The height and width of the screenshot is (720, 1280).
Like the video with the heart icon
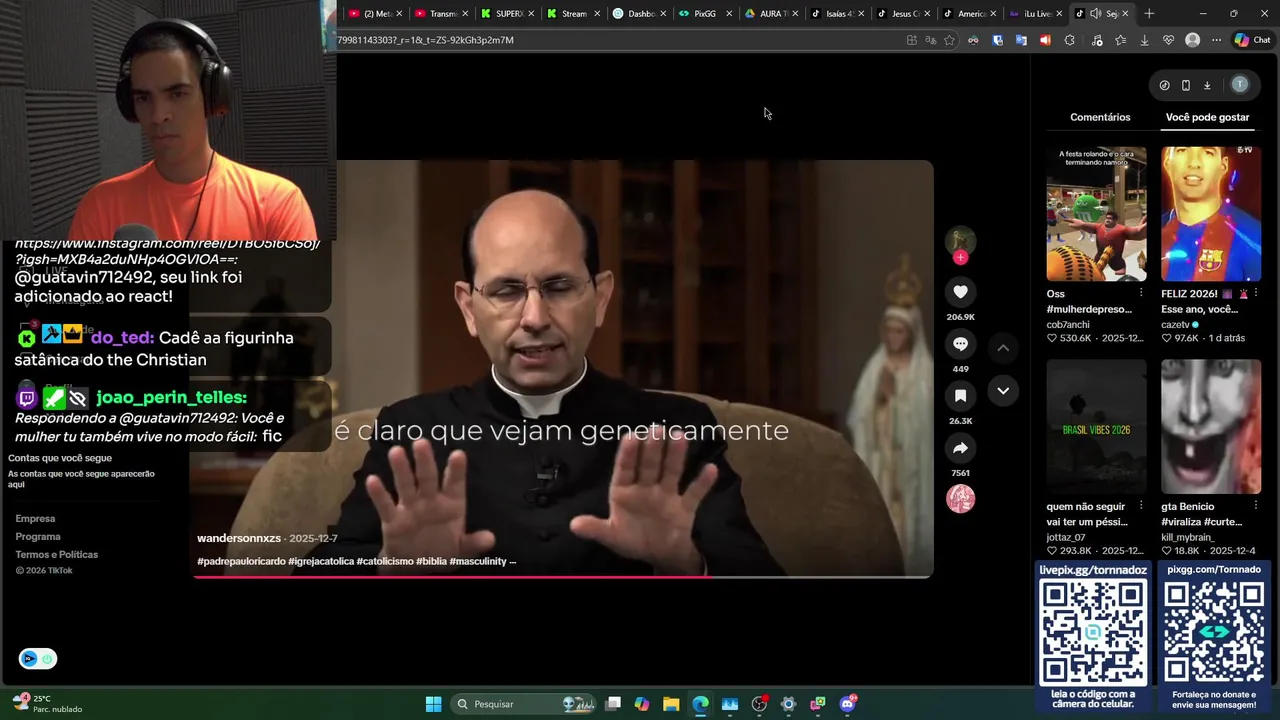tap(960, 292)
